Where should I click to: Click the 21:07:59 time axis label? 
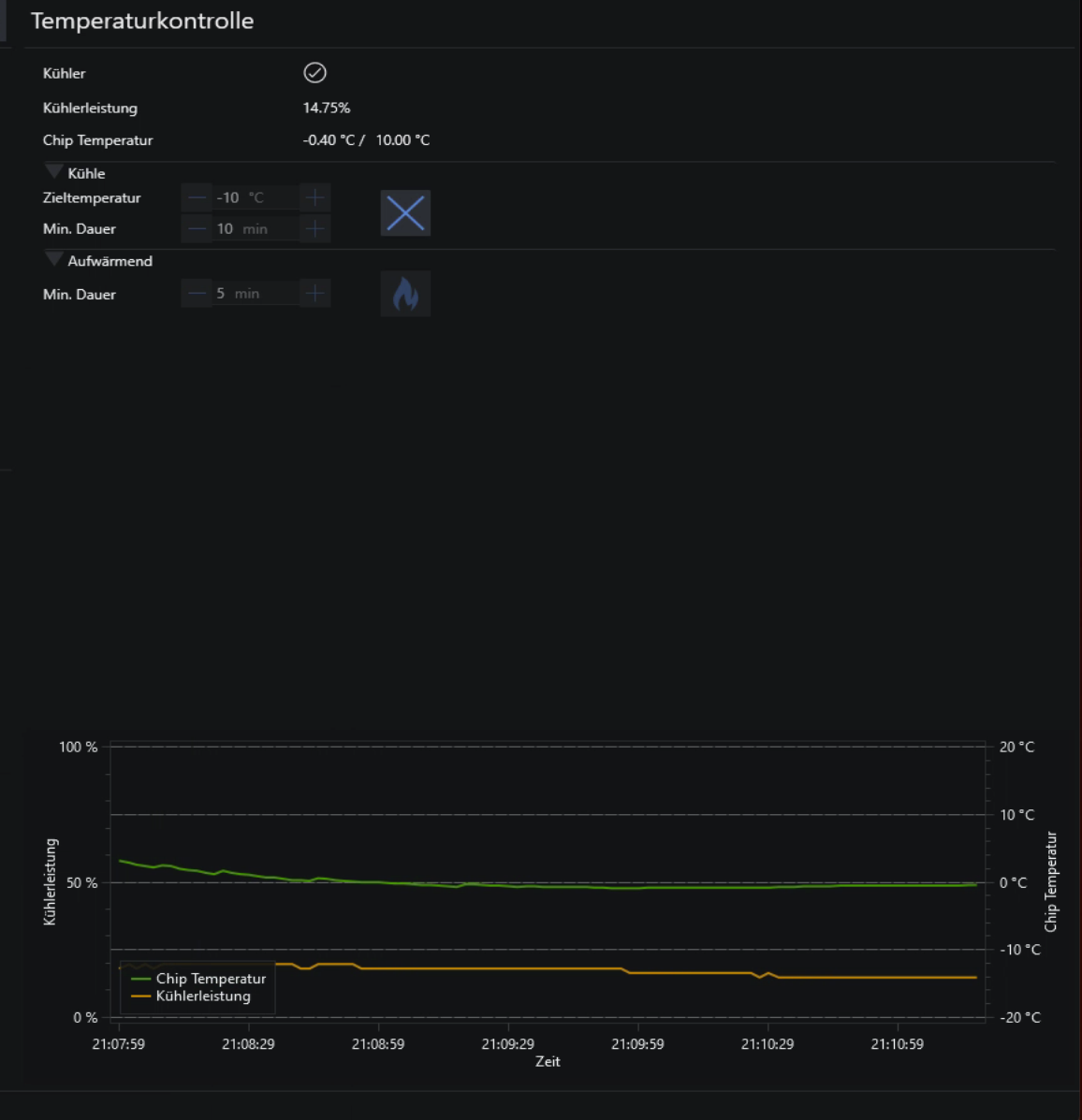click(x=119, y=1044)
